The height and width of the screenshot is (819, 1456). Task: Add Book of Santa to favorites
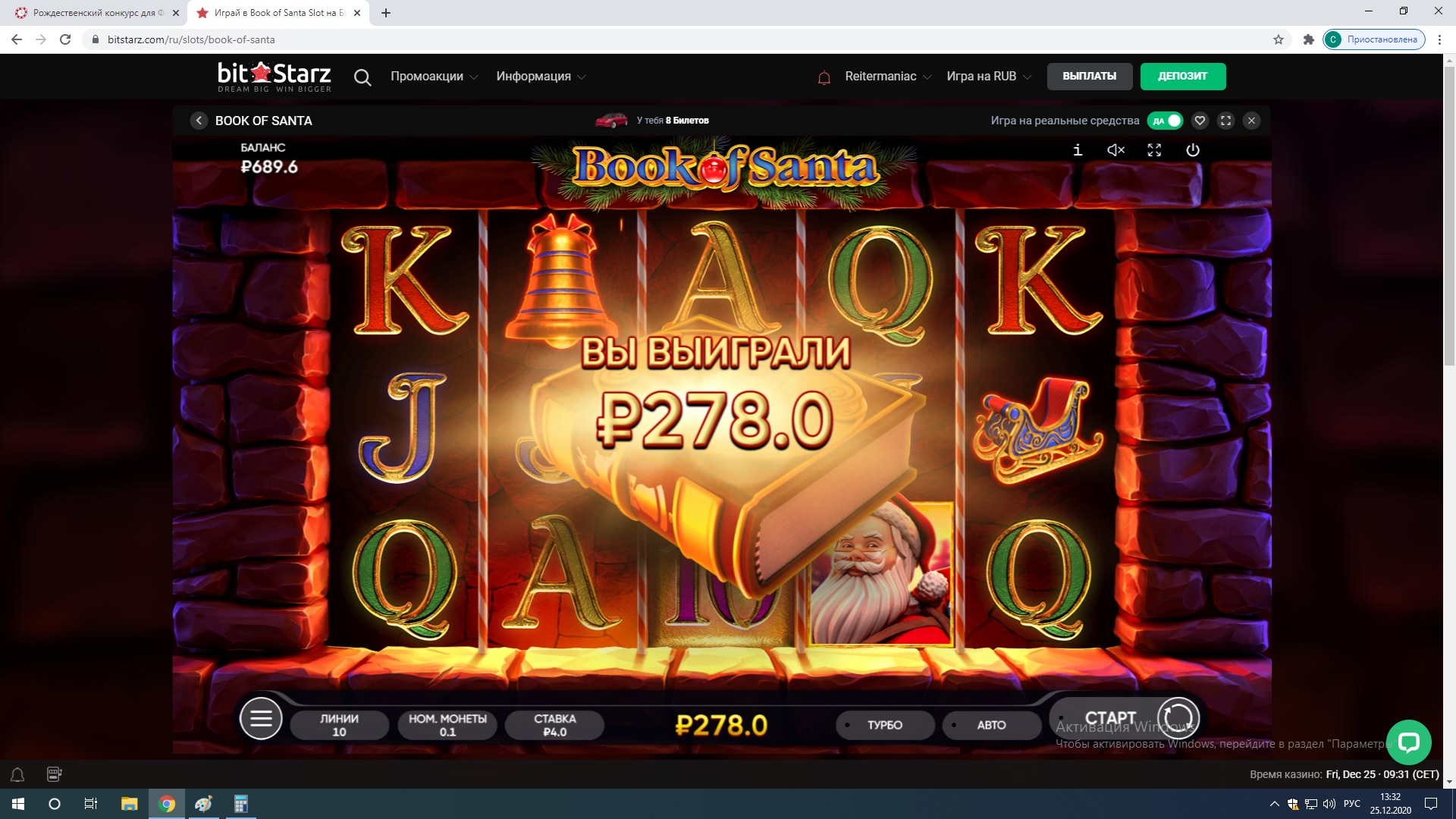pos(1200,121)
